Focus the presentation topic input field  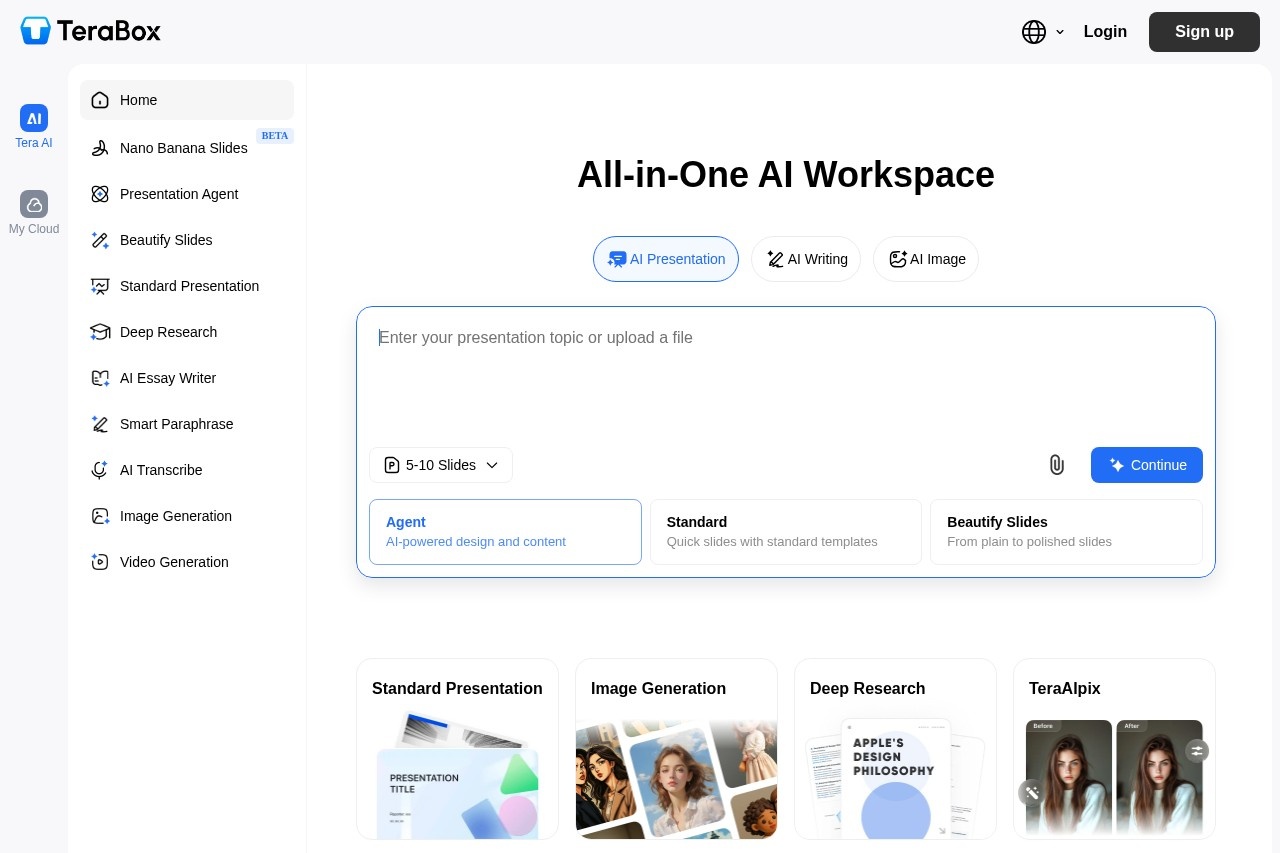click(785, 375)
